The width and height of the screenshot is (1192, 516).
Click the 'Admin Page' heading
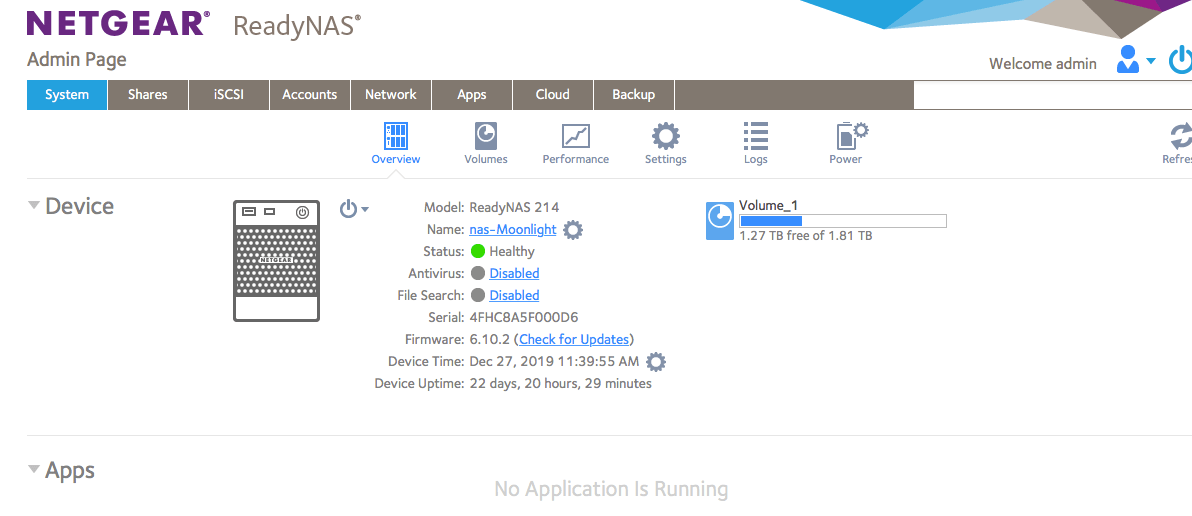[77, 60]
